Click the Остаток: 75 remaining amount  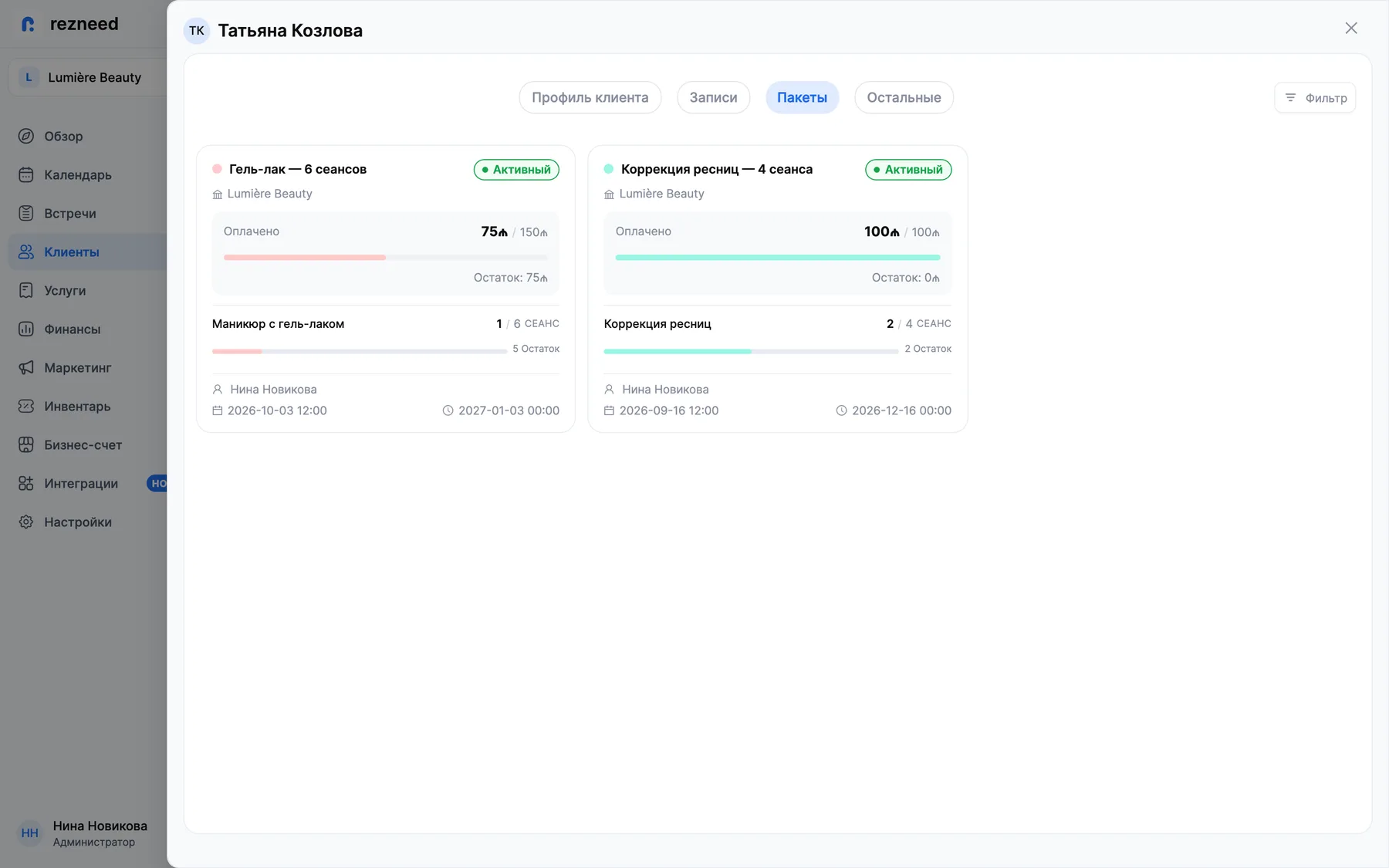511,278
